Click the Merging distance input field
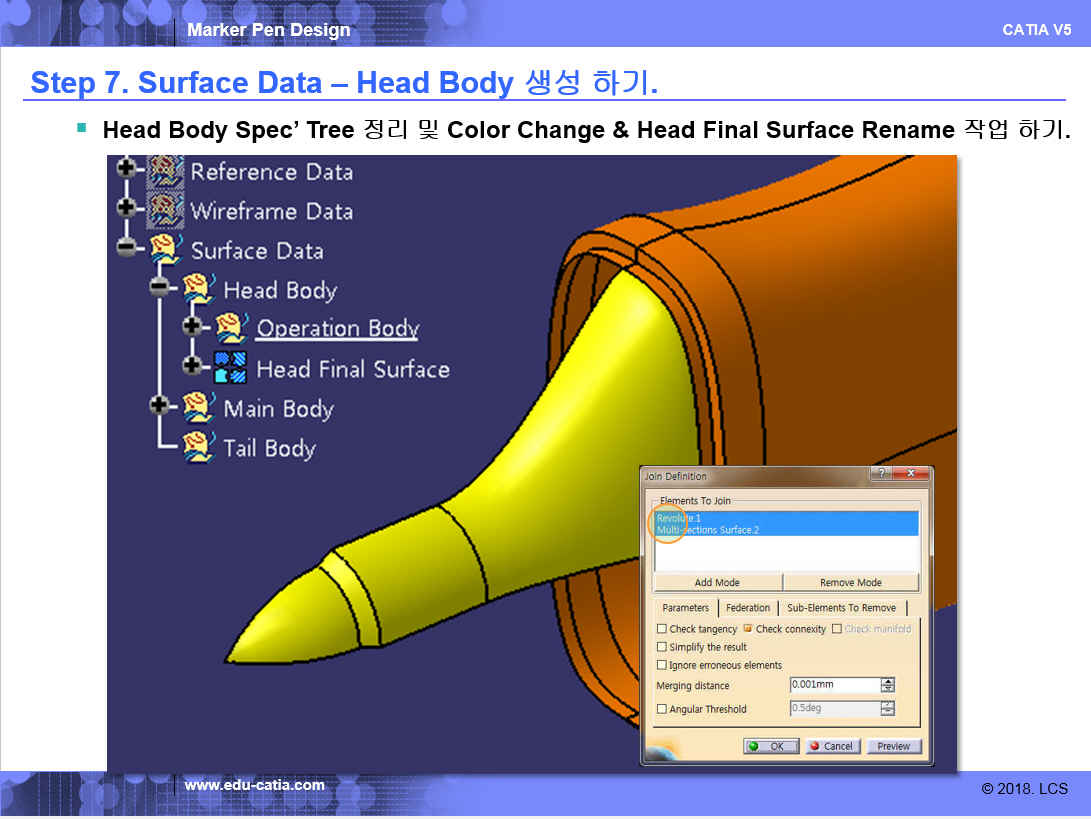This screenshot has width=1091, height=819. click(x=833, y=685)
